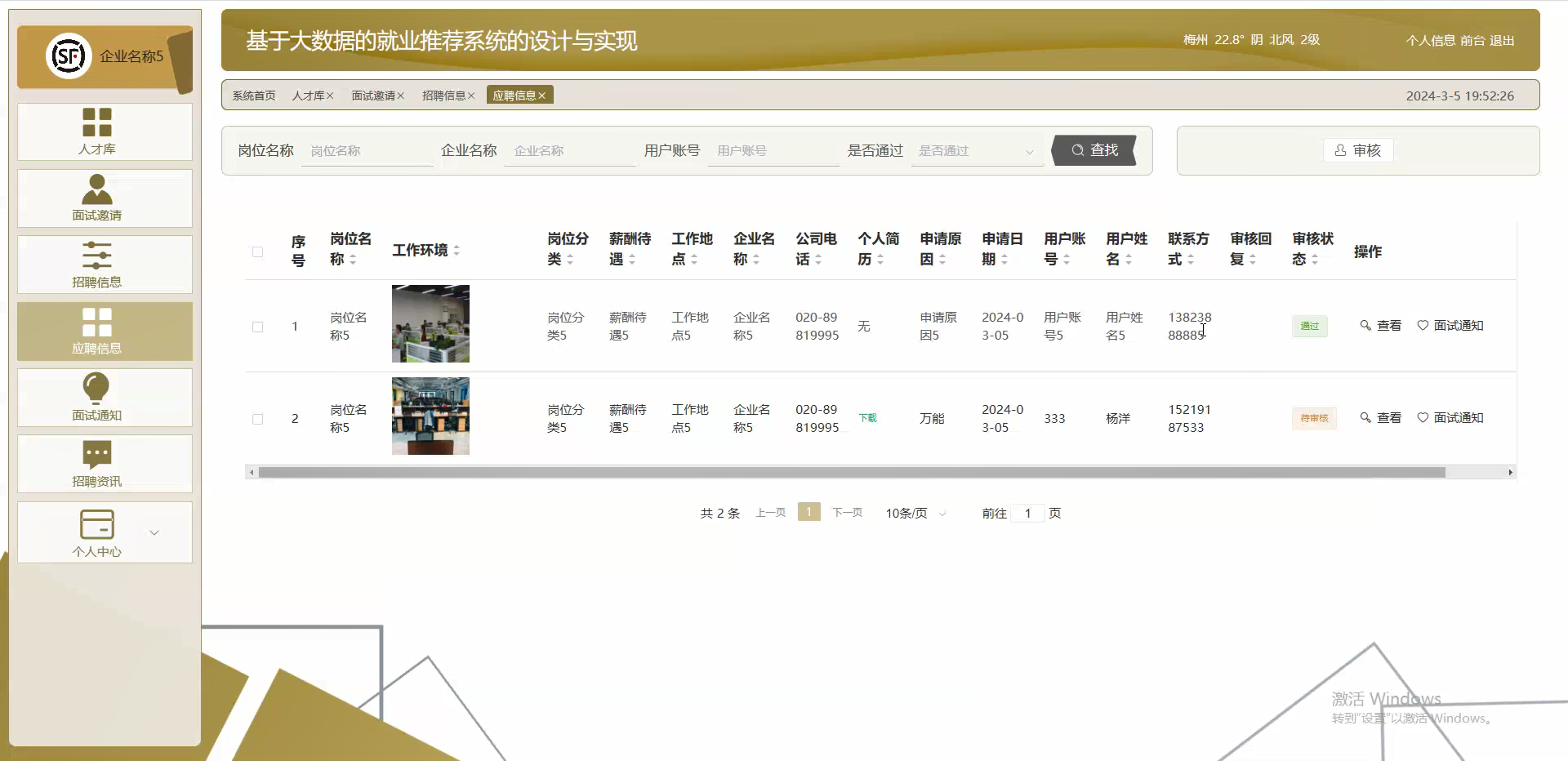This screenshot has width=1568, height=761.
Task: Check the select-all checkbox in table header
Action: [258, 252]
